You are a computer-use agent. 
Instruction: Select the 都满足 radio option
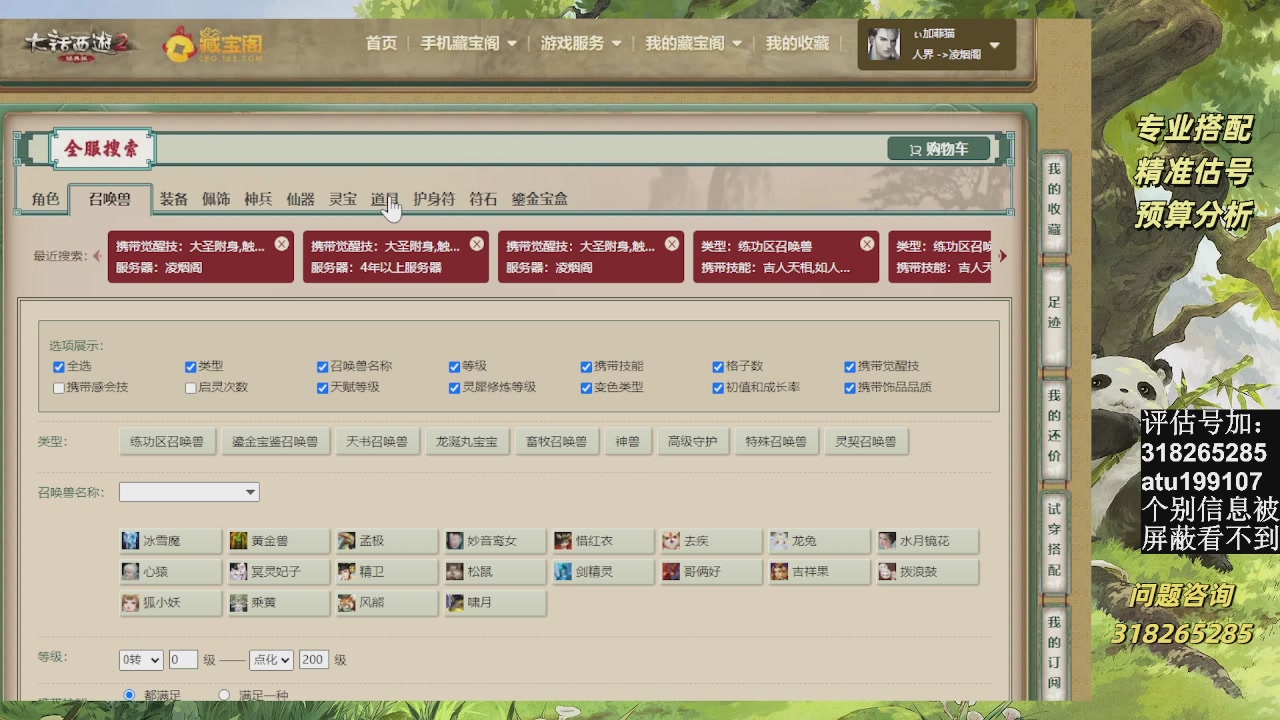[x=129, y=695]
